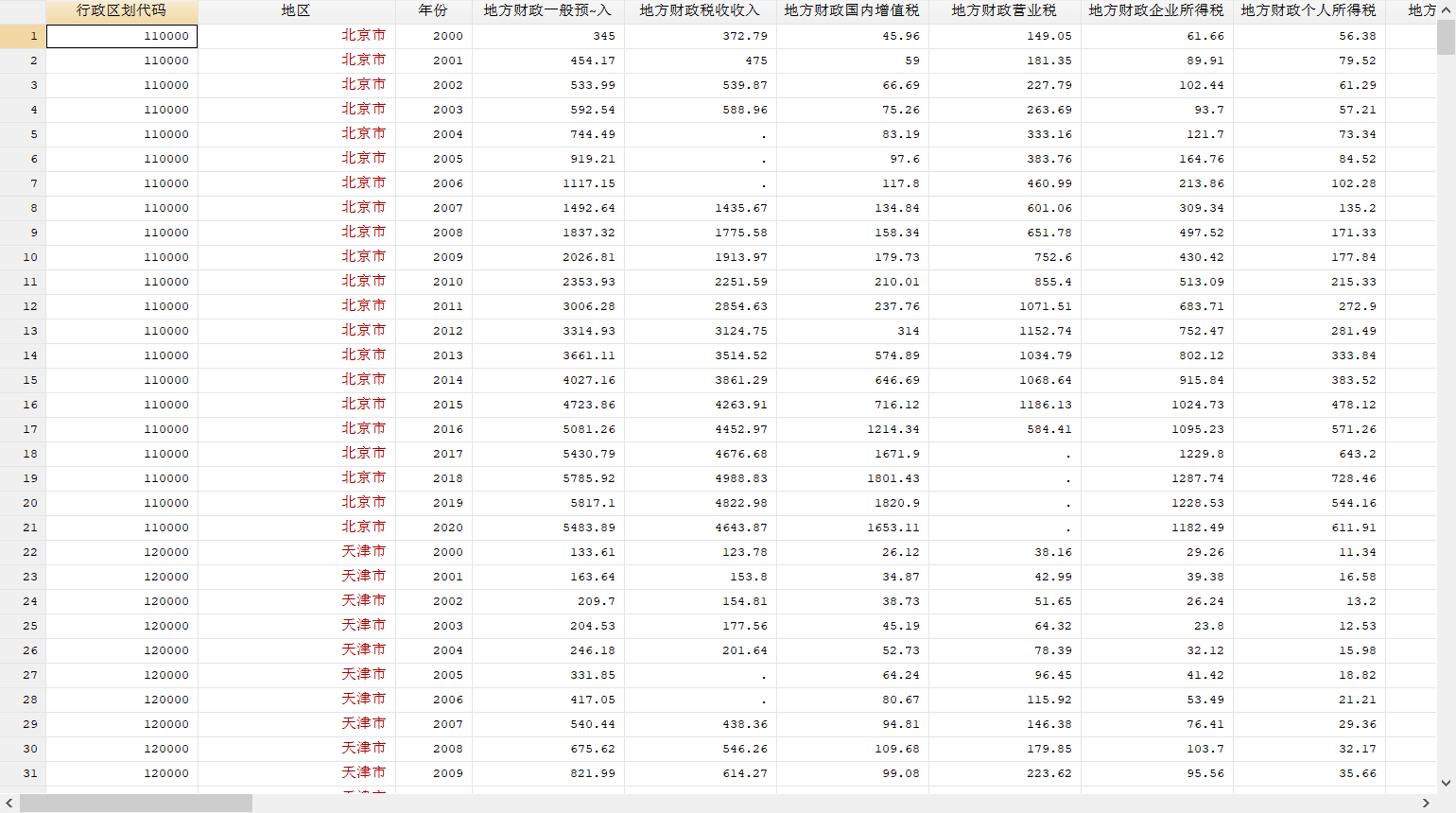Select the cell with value 643.2

pos(1309,454)
